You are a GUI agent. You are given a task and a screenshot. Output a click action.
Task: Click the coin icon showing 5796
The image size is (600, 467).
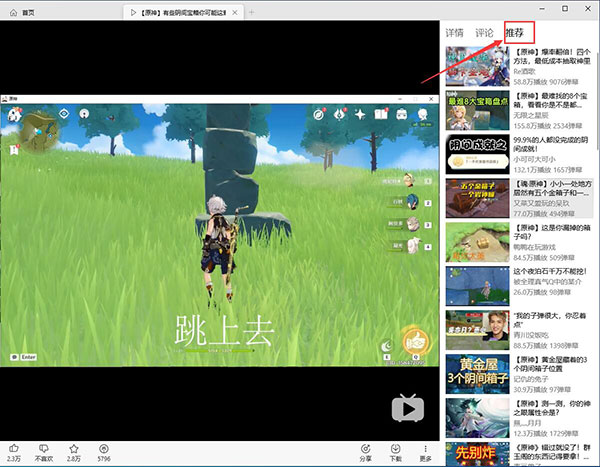[102, 447]
